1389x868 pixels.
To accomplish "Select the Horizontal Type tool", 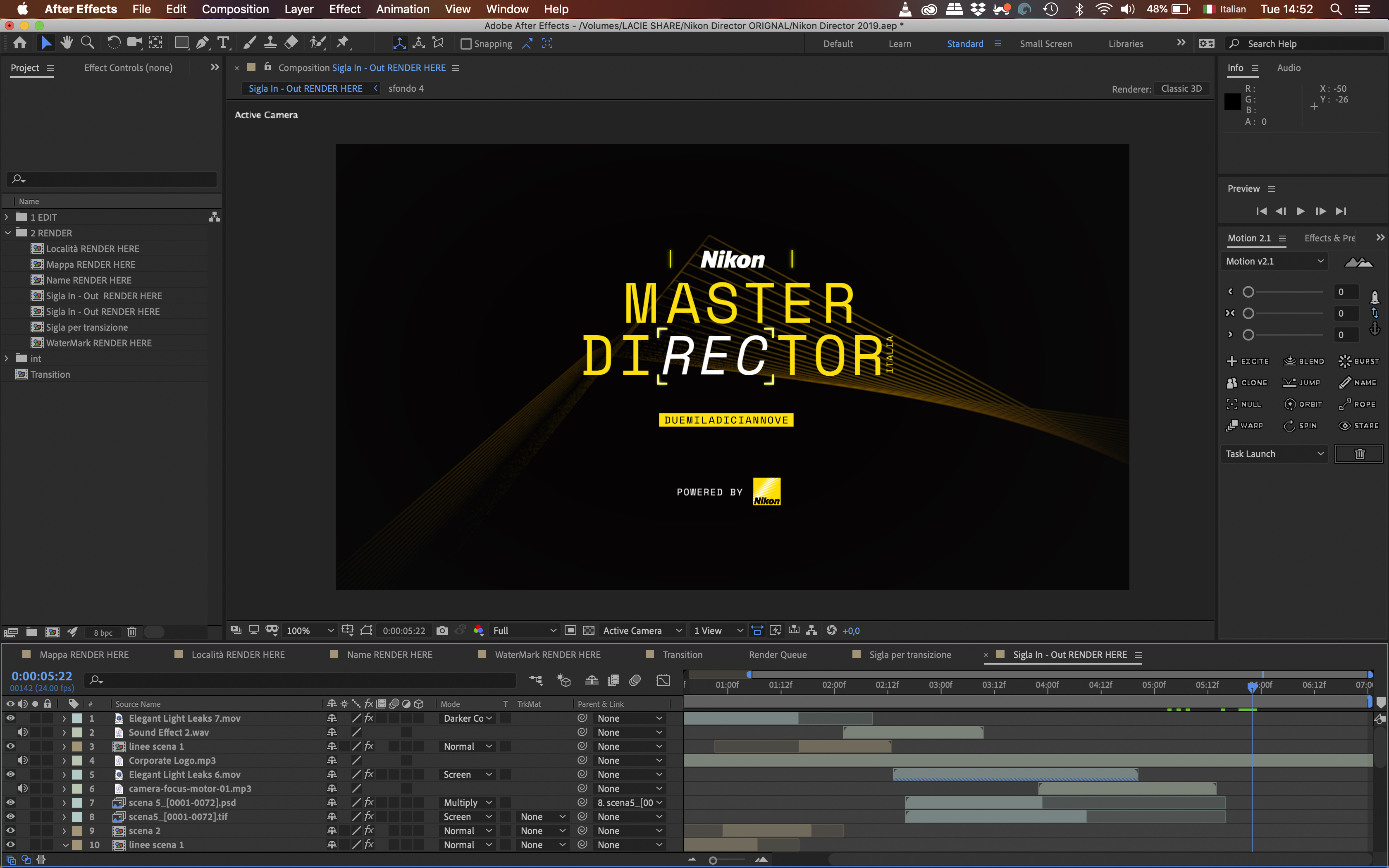I will (223, 43).
